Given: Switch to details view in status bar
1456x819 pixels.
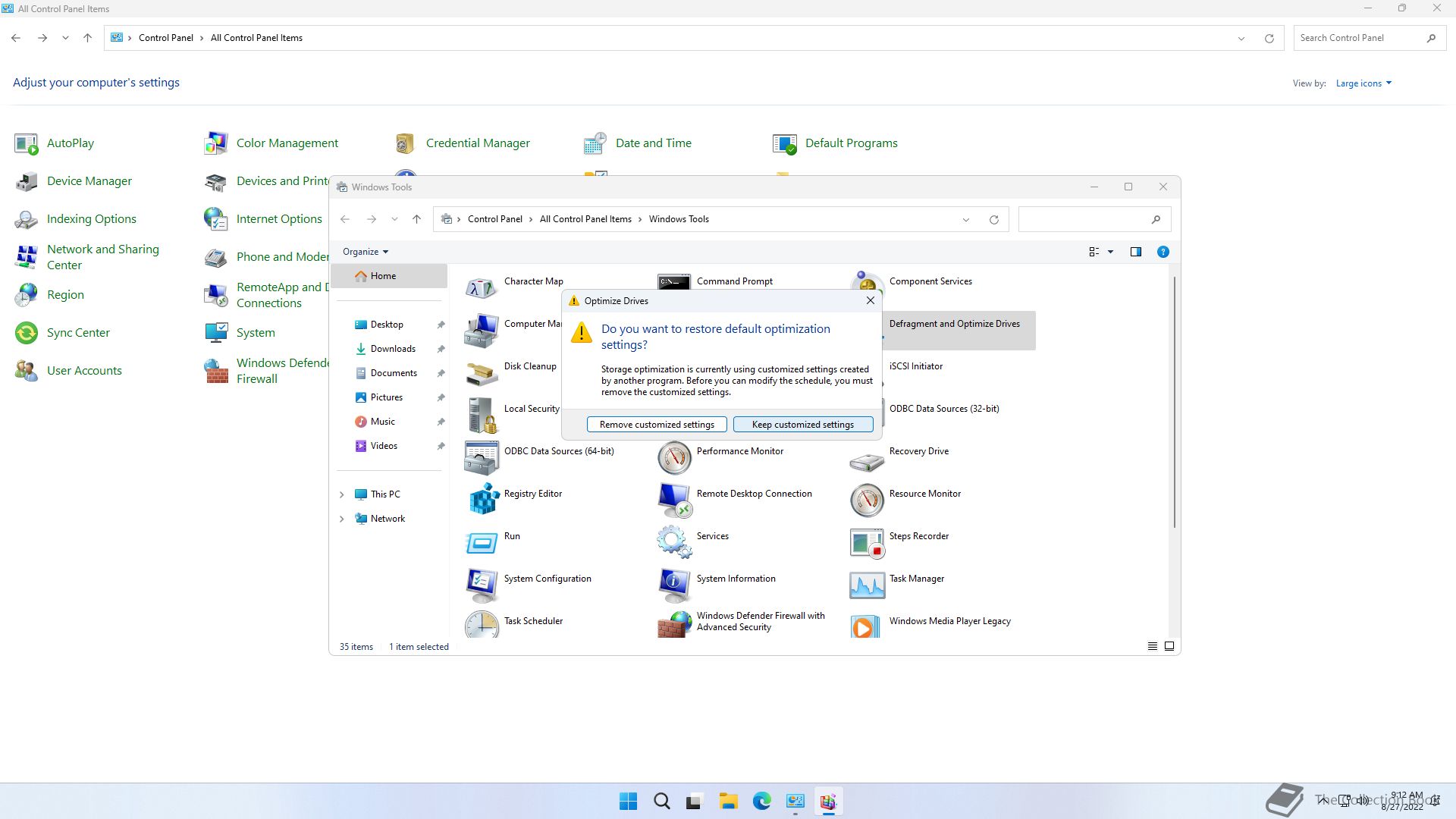Looking at the screenshot, I should click(1152, 646).
